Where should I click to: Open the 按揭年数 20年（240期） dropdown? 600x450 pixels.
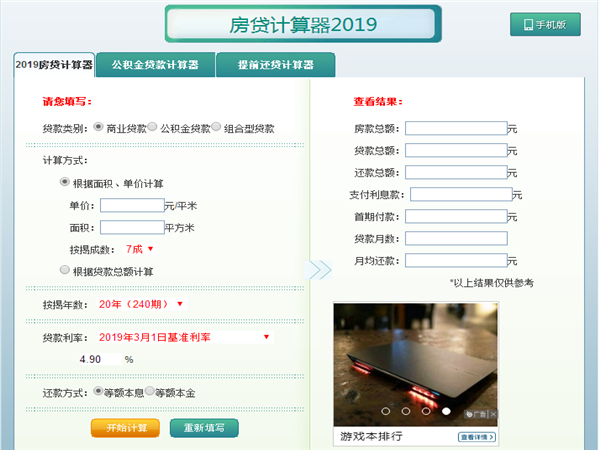[141, 304]
